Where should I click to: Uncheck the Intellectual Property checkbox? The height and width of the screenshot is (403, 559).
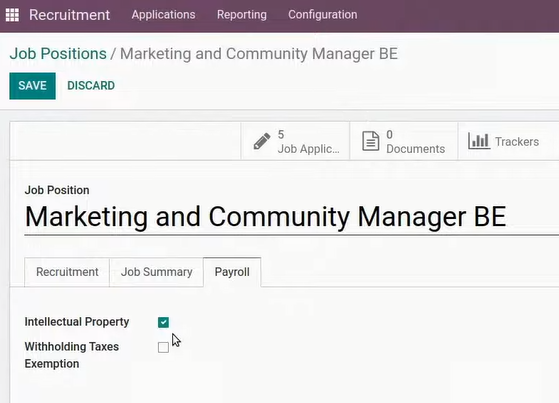tap(163, 322)
